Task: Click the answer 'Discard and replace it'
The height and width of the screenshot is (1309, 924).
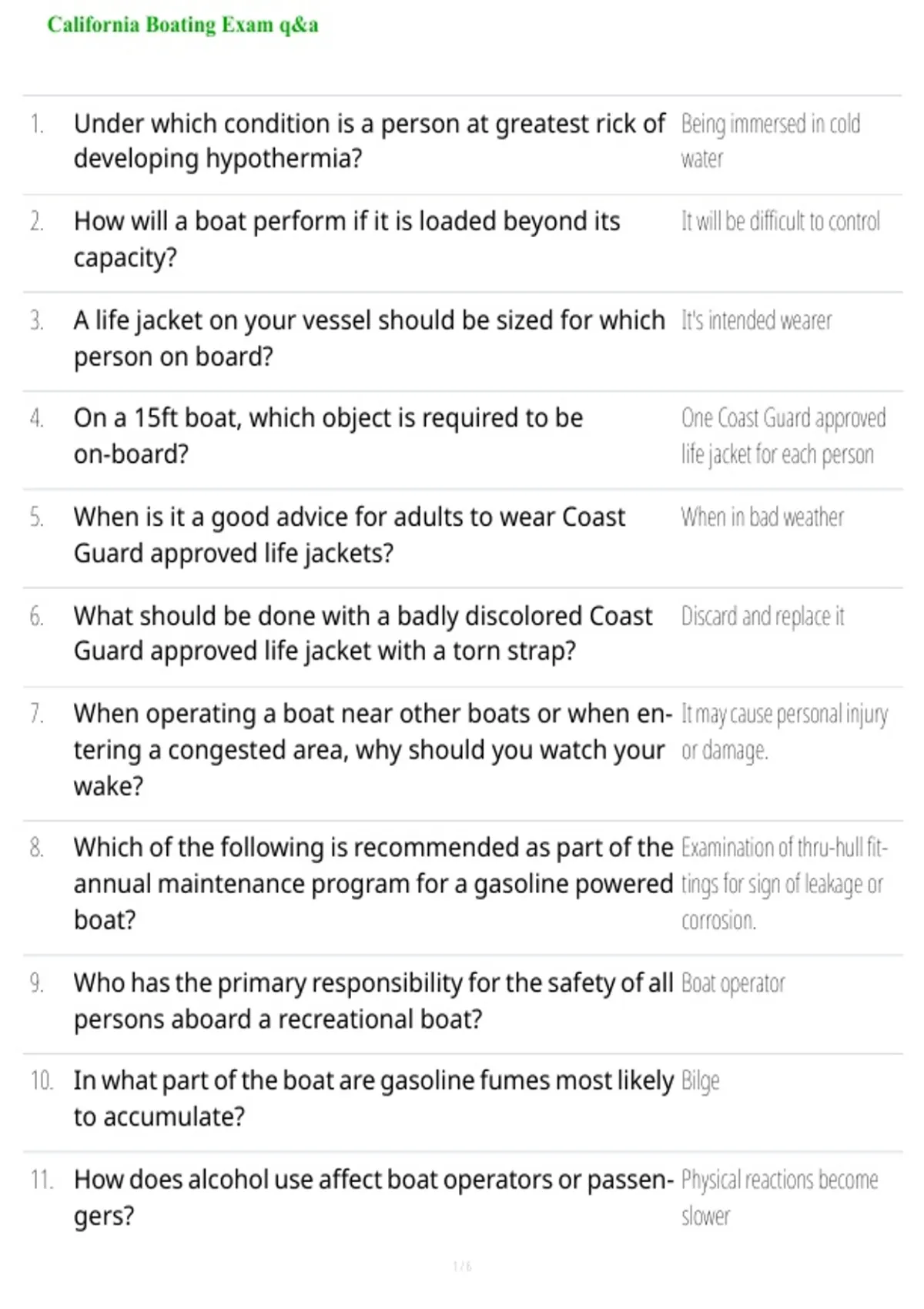Action: (762, 617)
